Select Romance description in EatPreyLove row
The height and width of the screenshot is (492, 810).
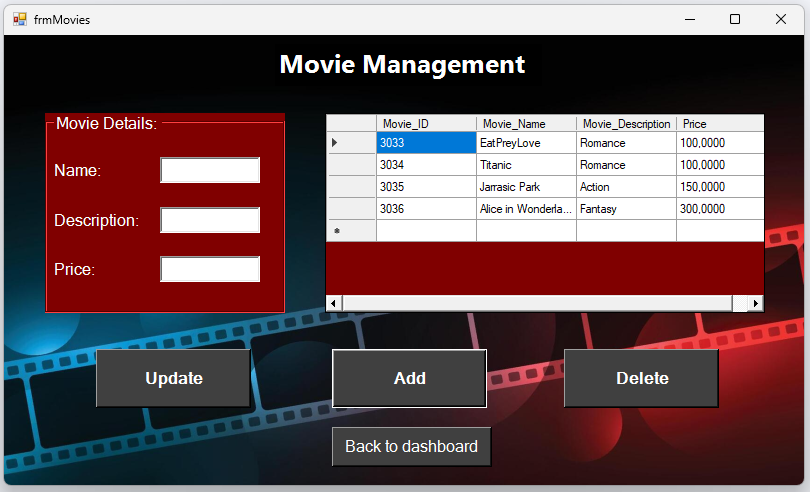point(626,143)
